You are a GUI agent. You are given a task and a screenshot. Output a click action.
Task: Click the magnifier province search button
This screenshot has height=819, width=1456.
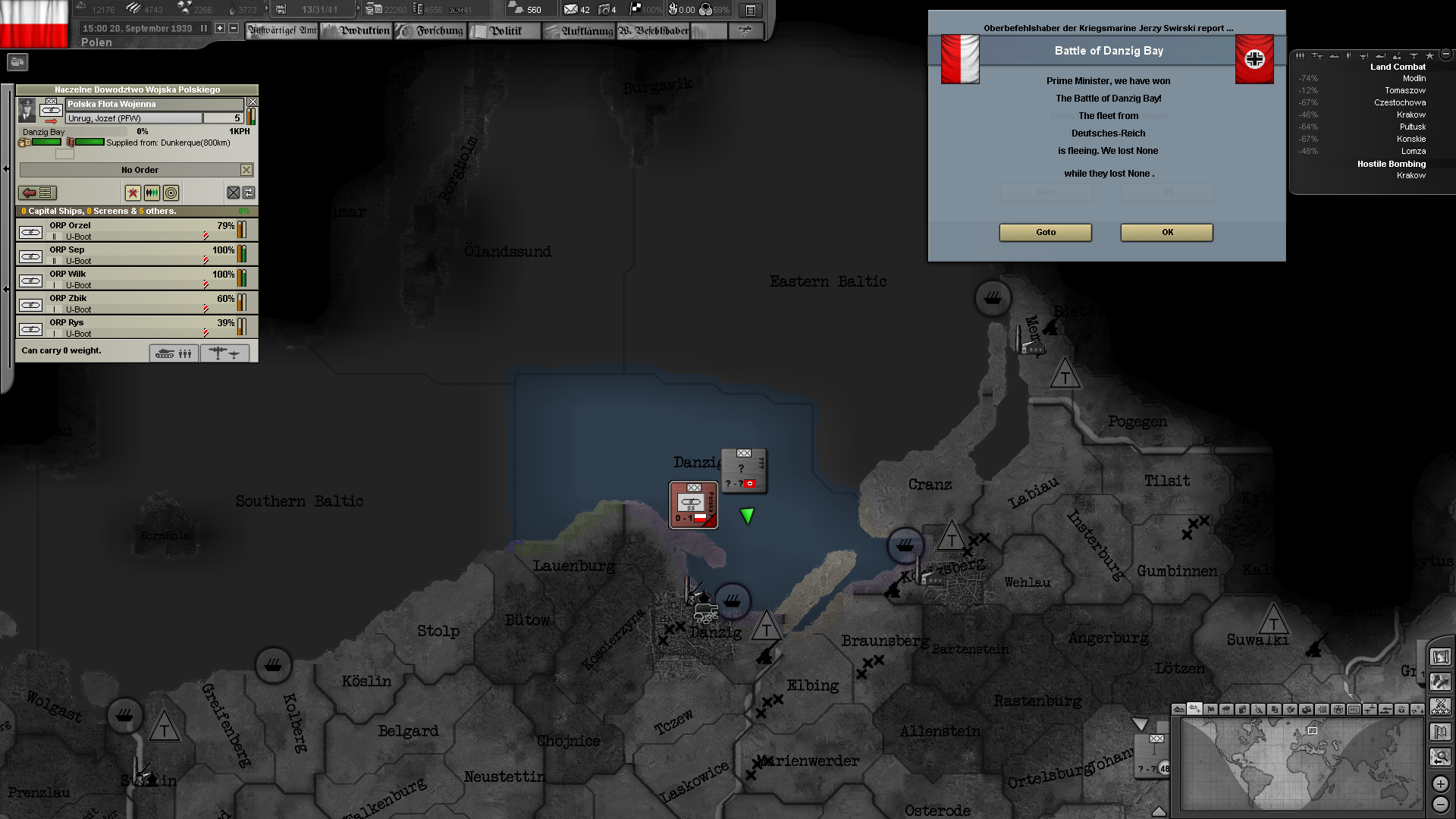tap(1440, 757)
